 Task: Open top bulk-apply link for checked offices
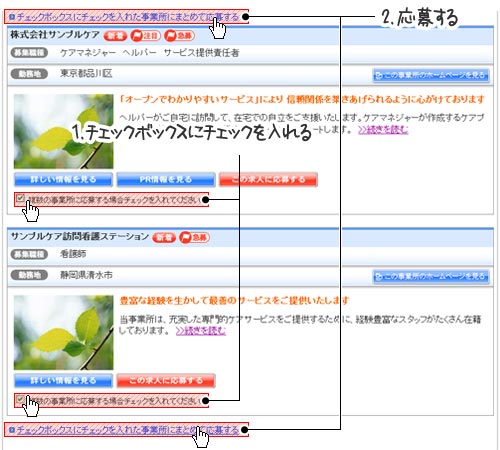(127, 17)
